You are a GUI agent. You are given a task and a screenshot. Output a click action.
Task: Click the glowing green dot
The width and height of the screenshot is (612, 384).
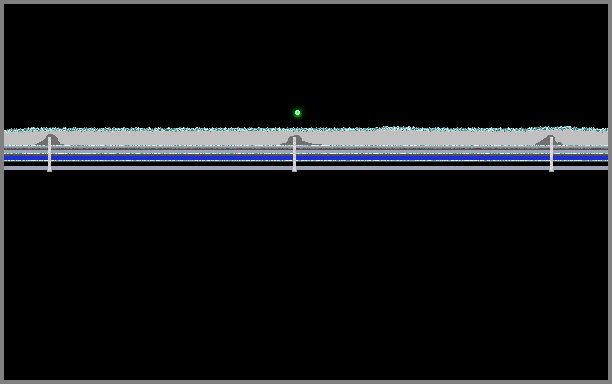tap(297, 113)
